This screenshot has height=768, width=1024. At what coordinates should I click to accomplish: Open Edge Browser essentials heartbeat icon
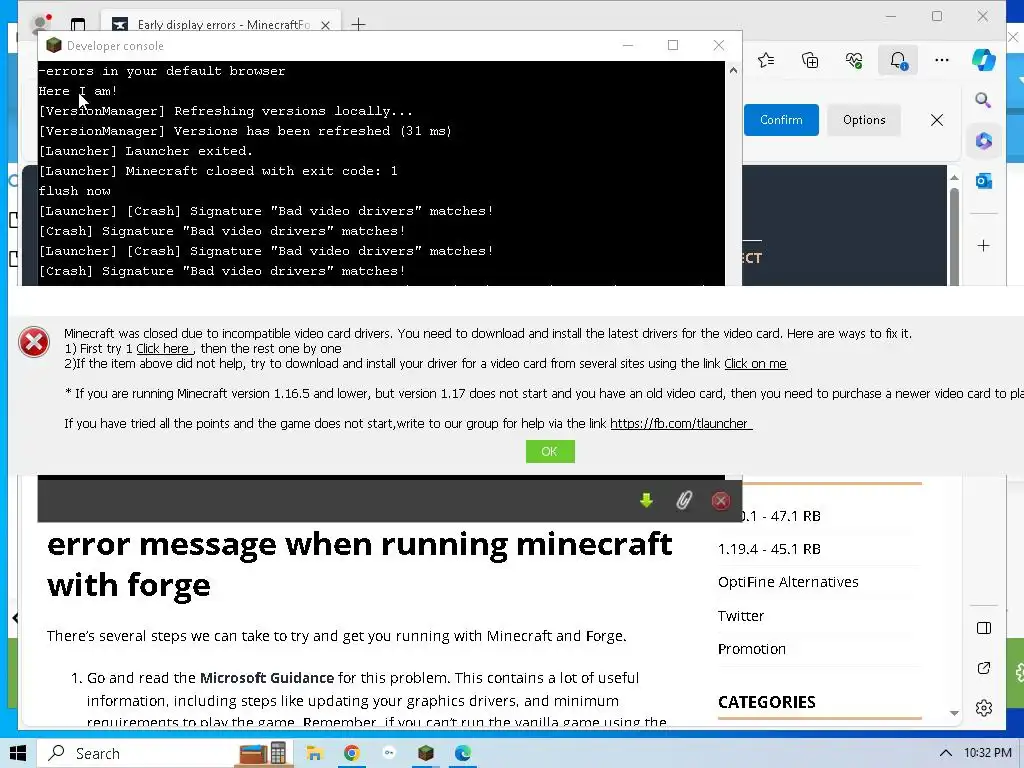(854, 61)
